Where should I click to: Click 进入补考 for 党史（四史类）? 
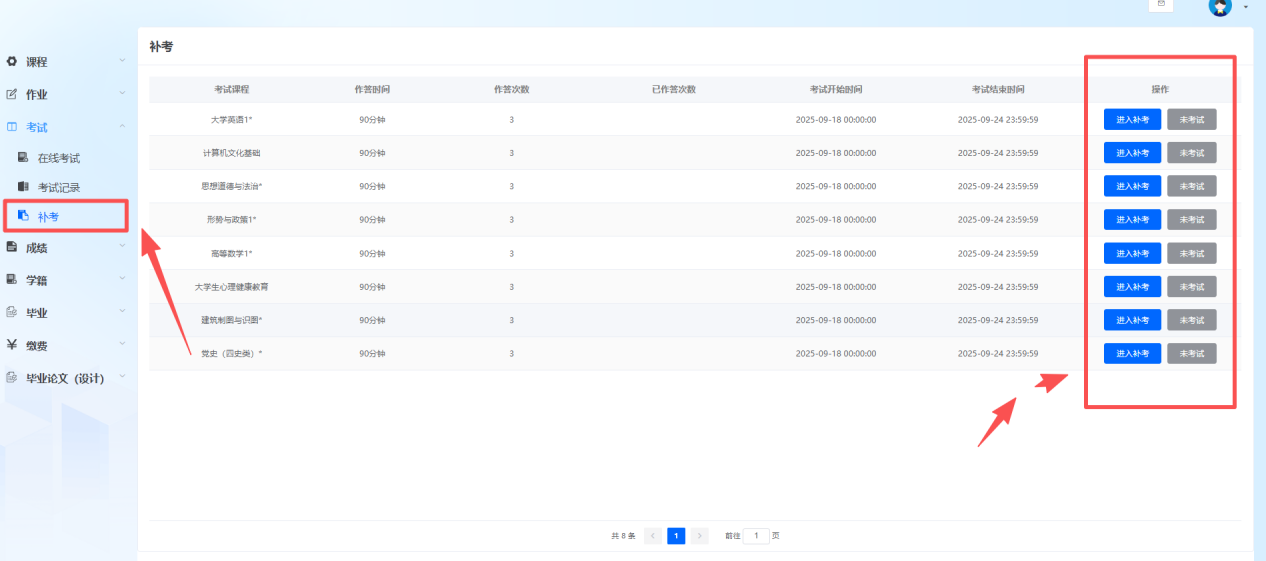click(1132, 354)
